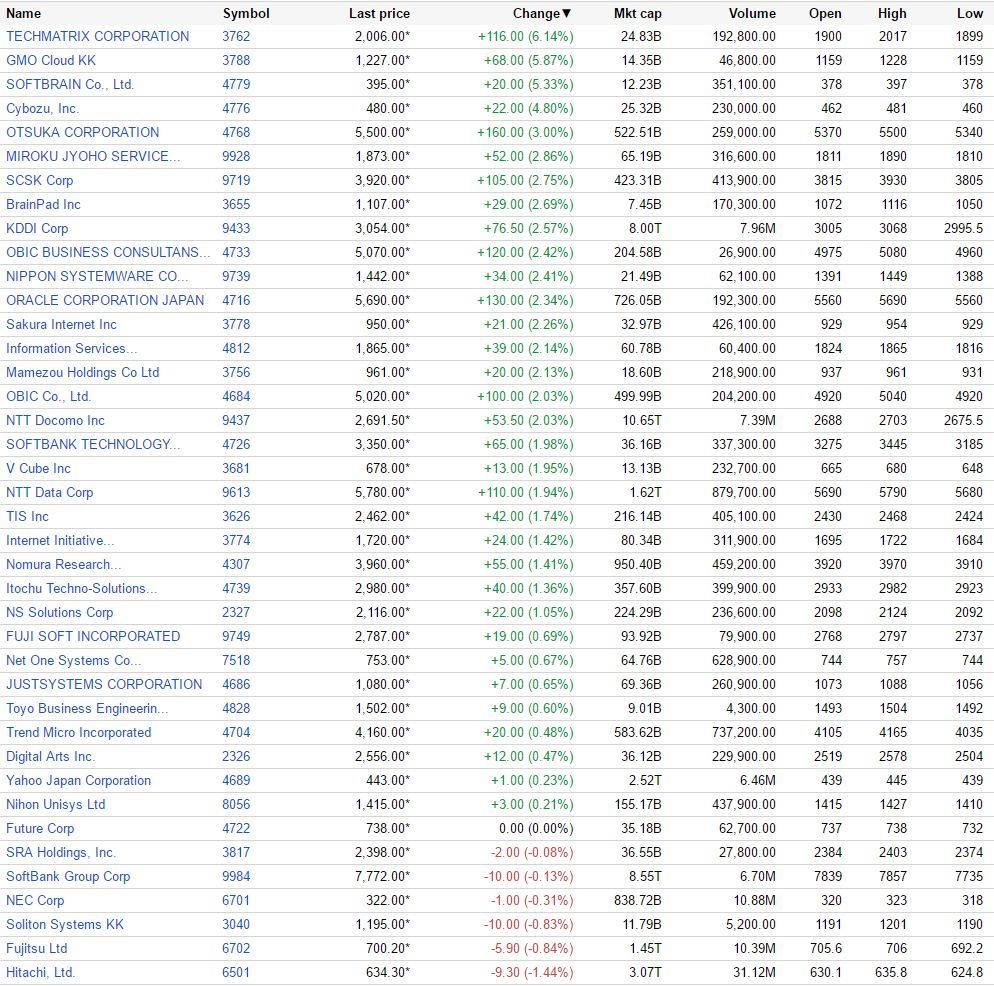
Task: Sort by Last price column header
Action: pyautogui.click(x=379, y=13)
